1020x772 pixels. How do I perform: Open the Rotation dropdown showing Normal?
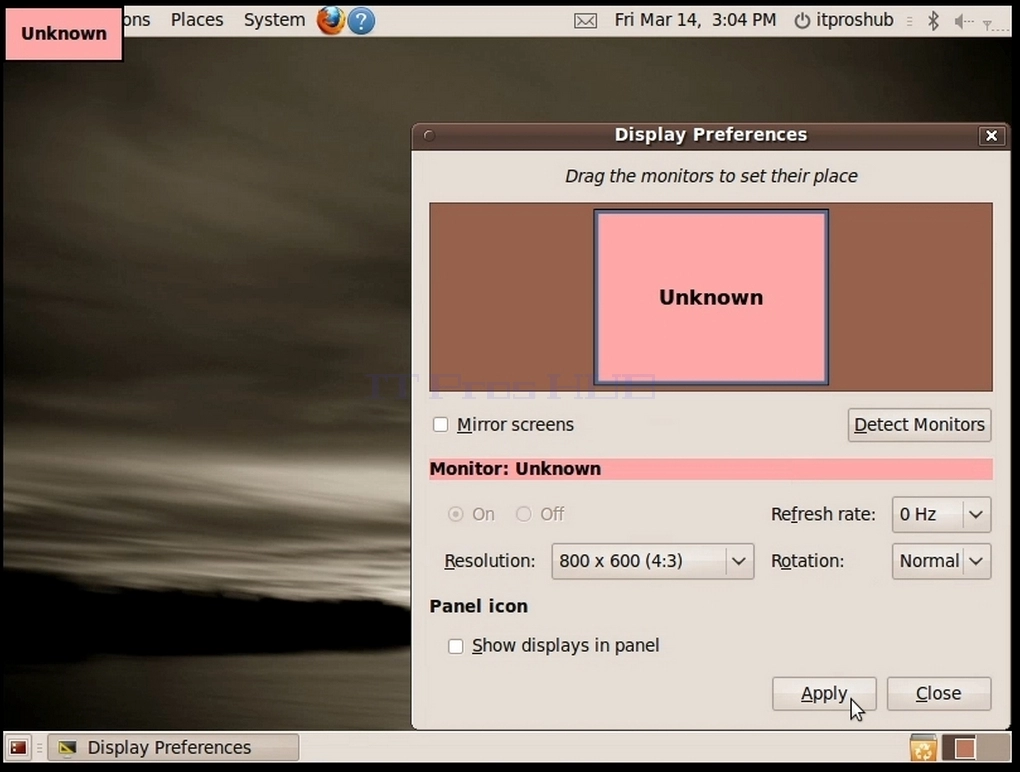[941, 561]
